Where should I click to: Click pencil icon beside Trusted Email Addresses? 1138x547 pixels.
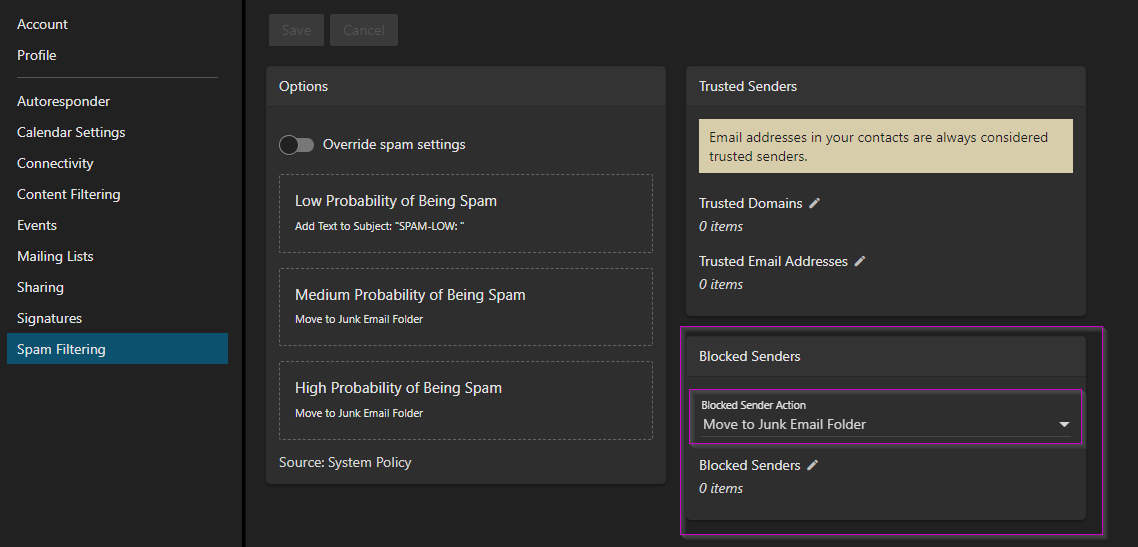click(860, 261)
